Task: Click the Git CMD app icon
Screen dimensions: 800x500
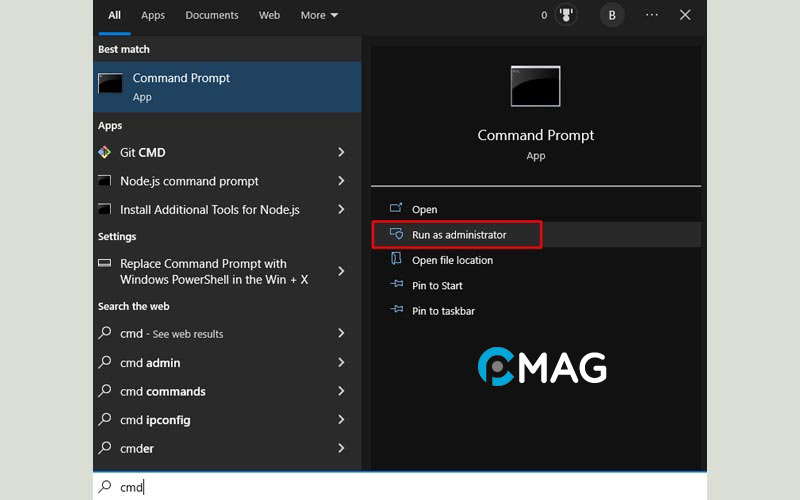Action: 104,153
